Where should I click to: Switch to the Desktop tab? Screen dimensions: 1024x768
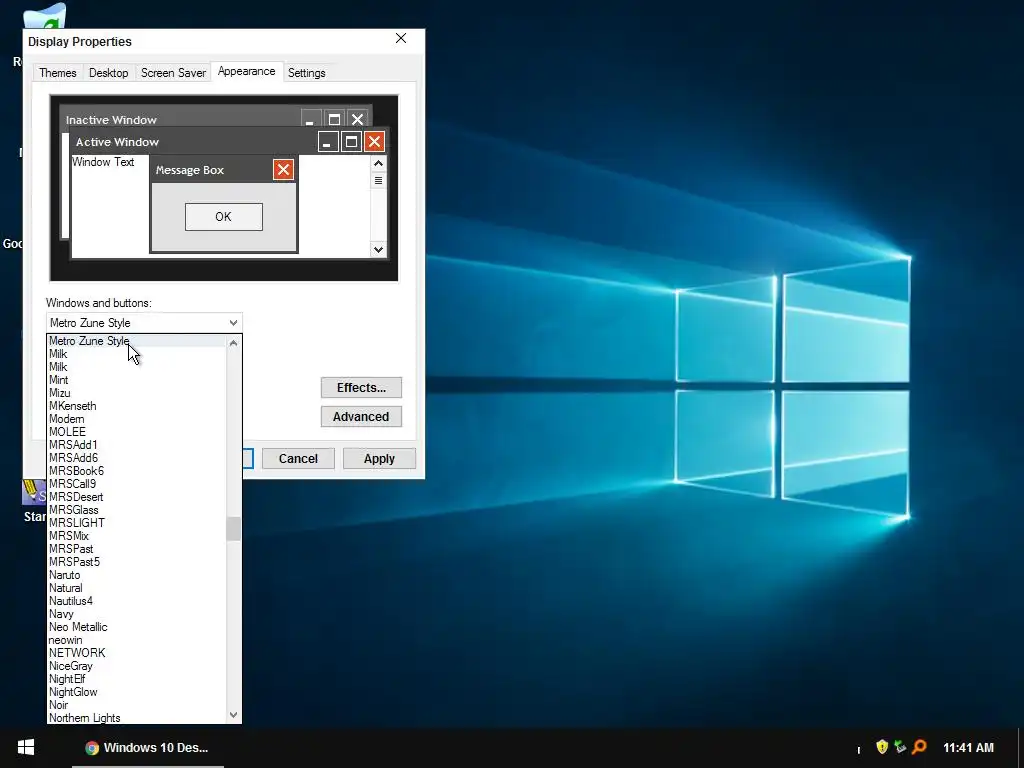108,72
